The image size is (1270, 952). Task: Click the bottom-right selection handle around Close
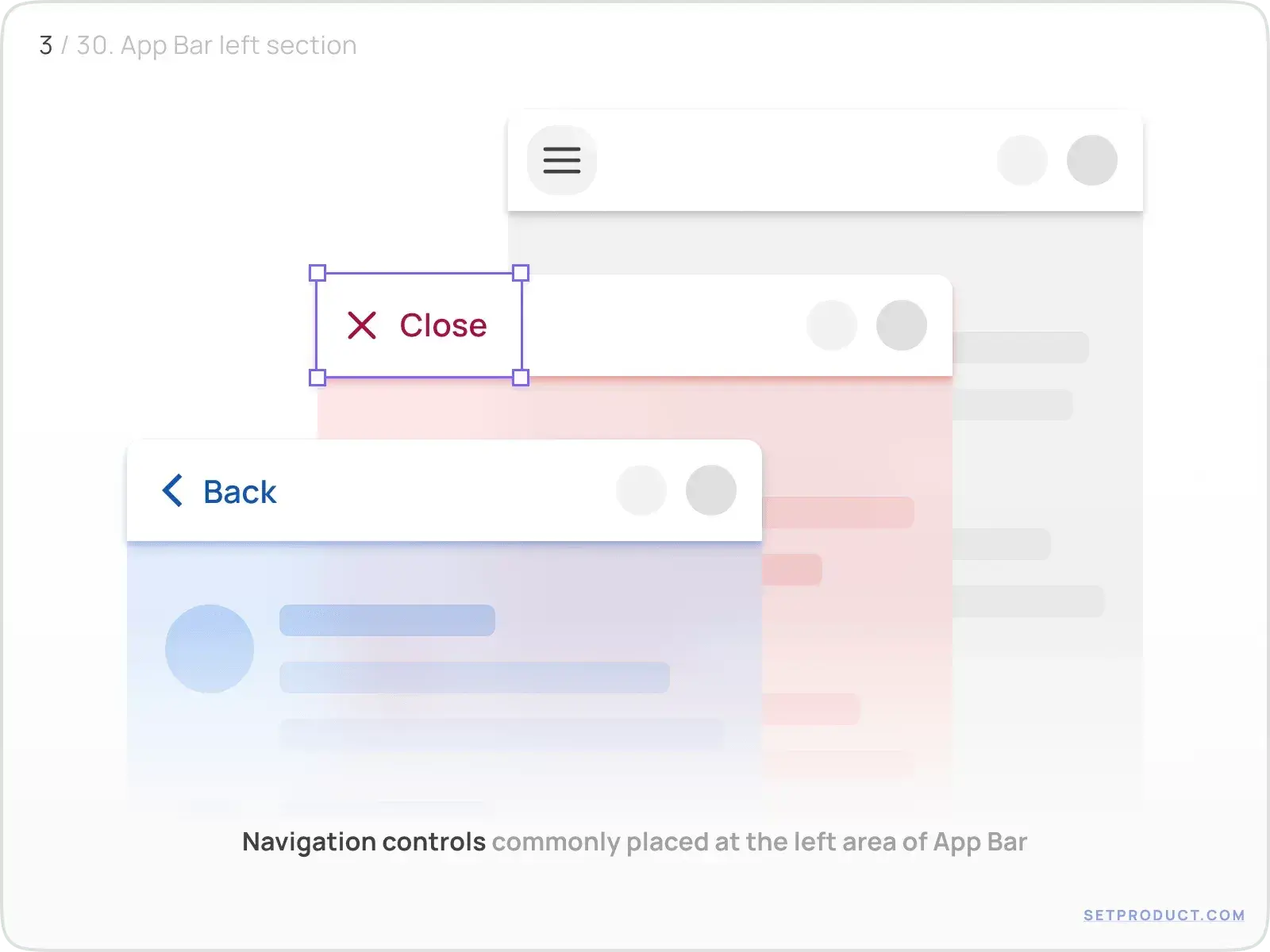pyautogui.click(x=521, y=378)
